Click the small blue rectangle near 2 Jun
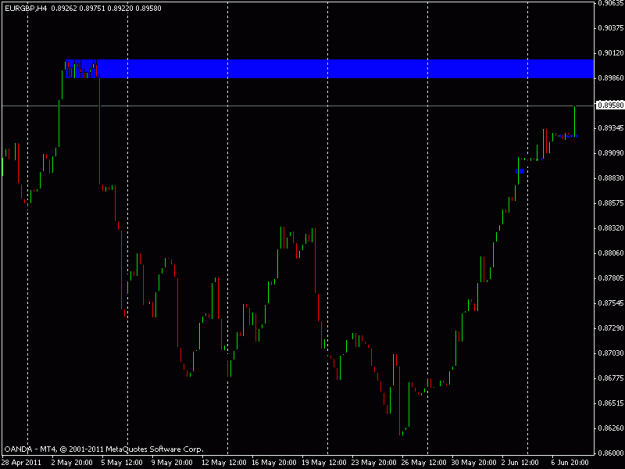Image resolution: width=625 pixels, height=469 pixels. (x=520, y=171)
